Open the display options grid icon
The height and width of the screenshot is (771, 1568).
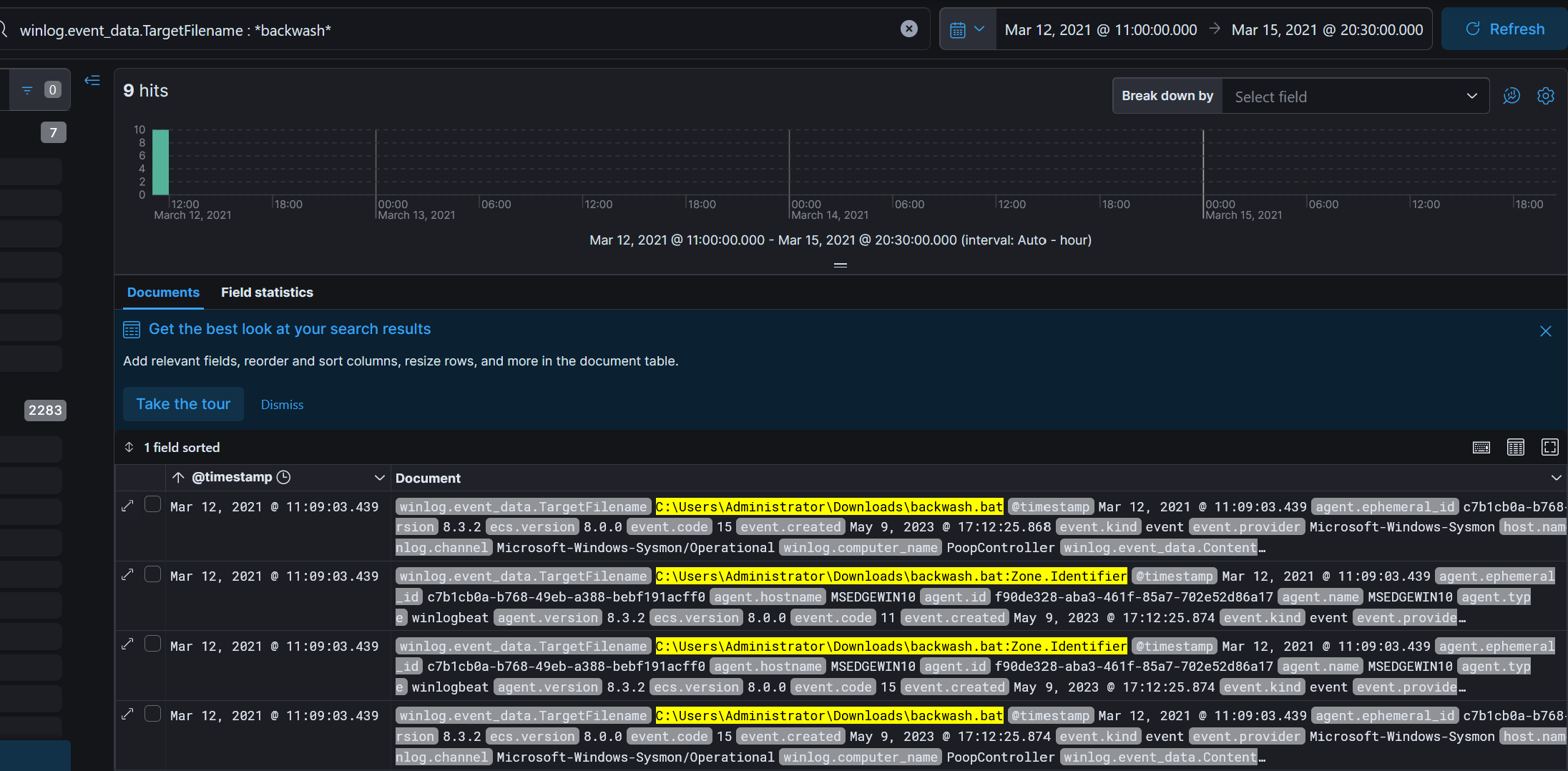[1516, 448]
